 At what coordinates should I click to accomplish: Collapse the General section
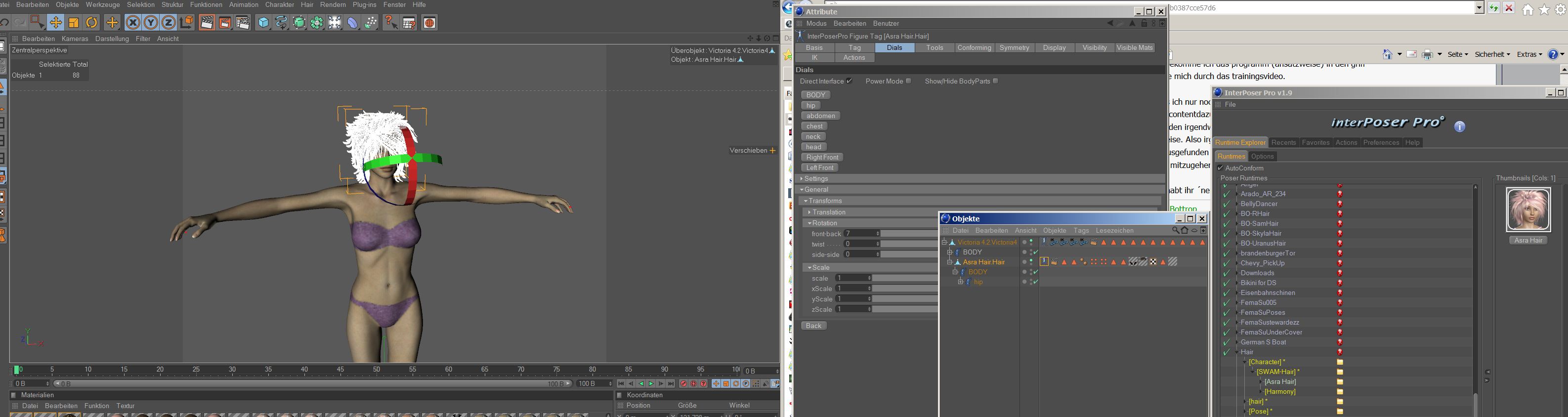(x=802, y=190)
